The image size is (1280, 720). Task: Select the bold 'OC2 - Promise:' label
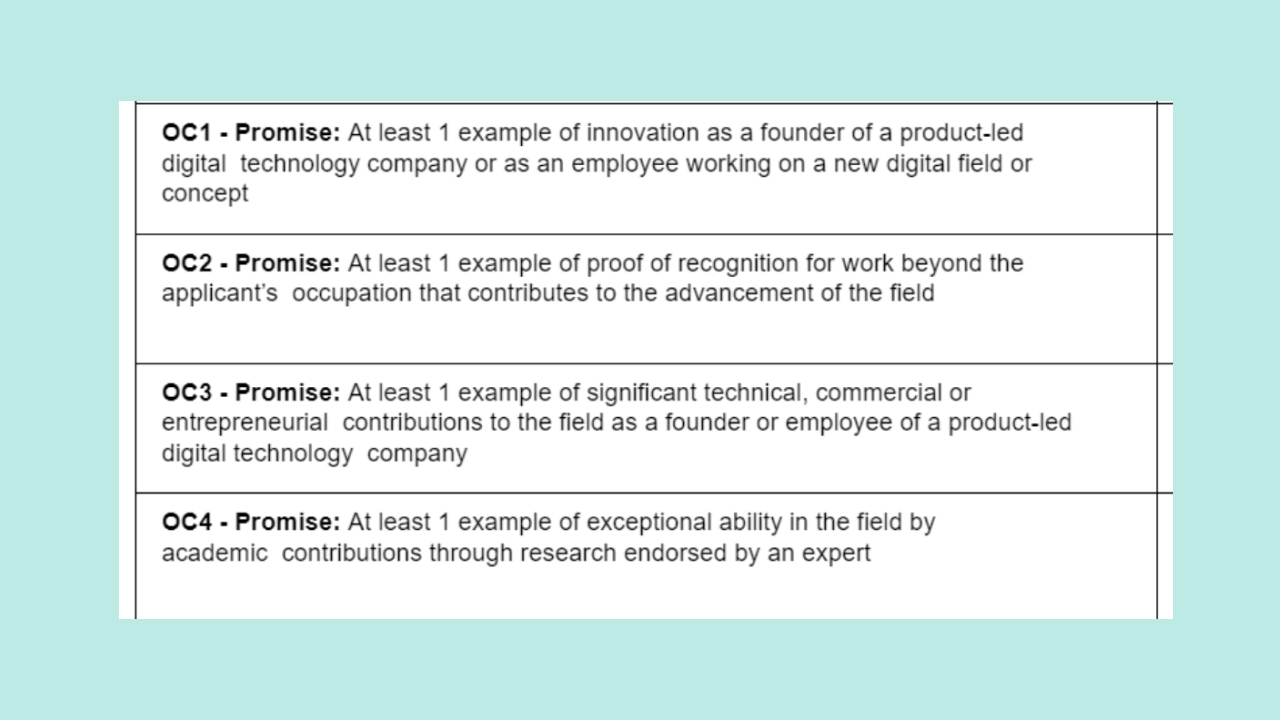pyautogui.click(x=252, y=263)
